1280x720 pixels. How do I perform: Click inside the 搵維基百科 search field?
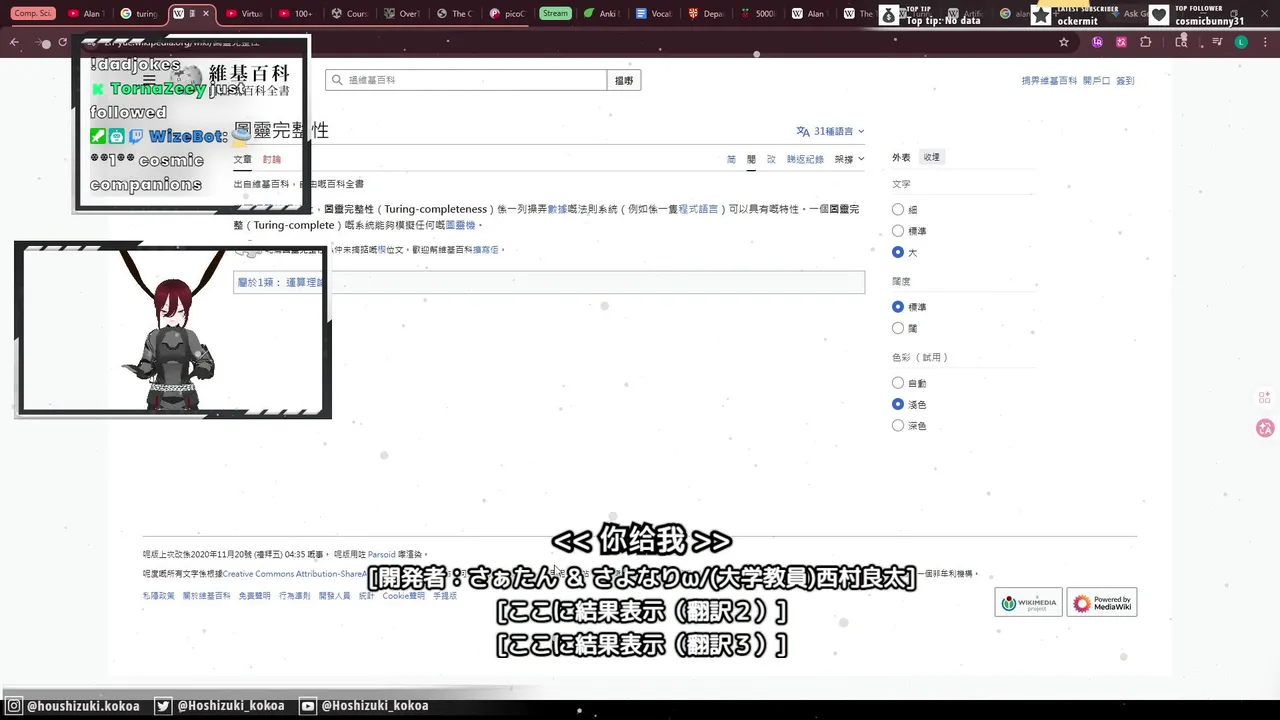coord(466,80)
